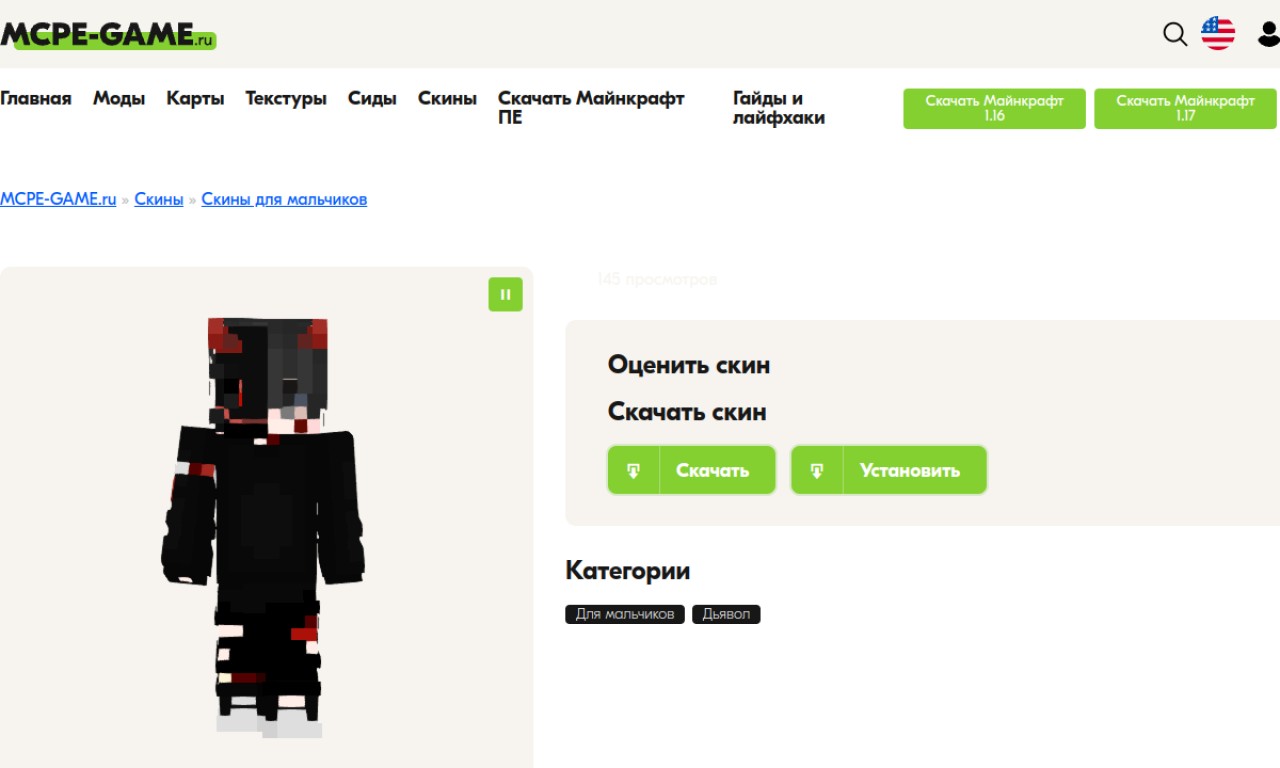The width and height of the screenshot is (1280, 768).
Task: Click the Оценить скин heading
Action: click(x=689, y=365)
